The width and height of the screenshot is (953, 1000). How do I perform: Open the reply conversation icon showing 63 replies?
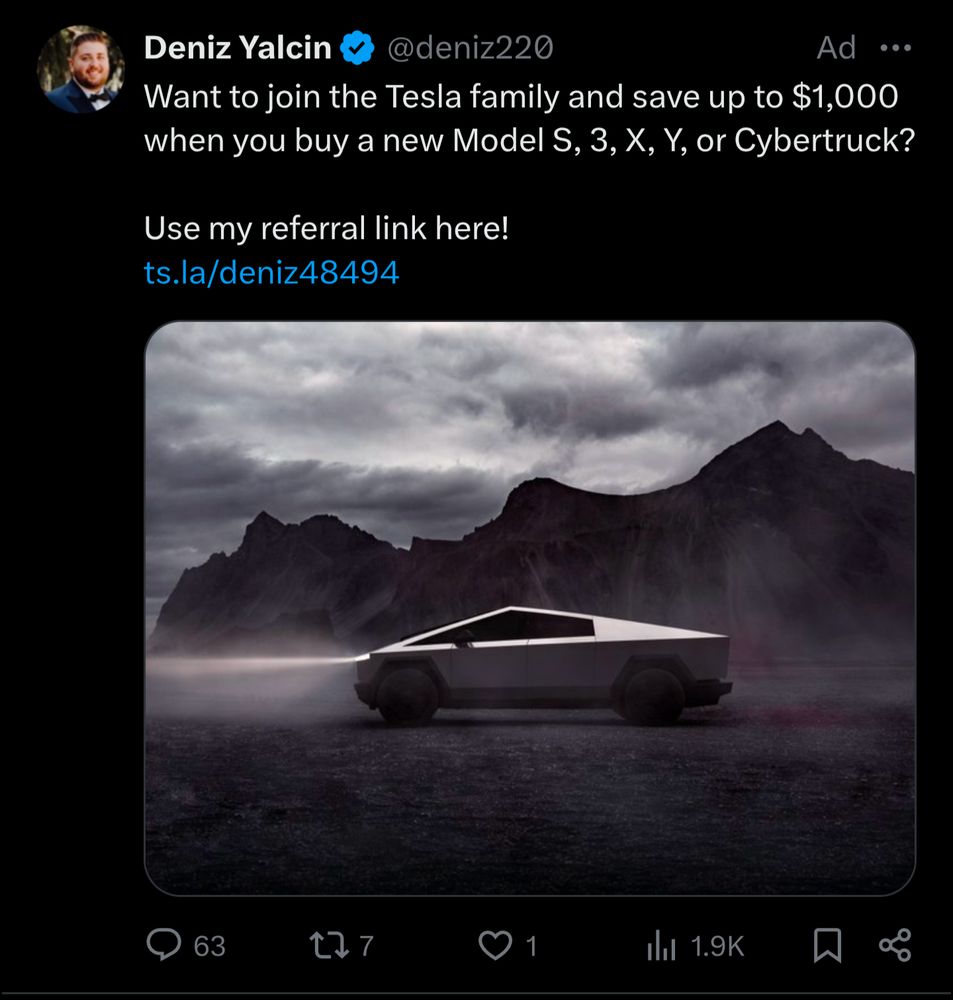click(x=166, y=945)
